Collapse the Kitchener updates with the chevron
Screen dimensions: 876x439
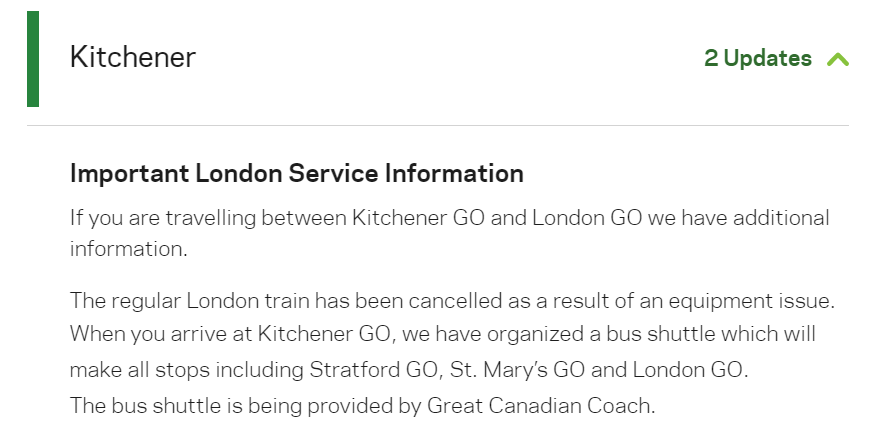(838, 59)
